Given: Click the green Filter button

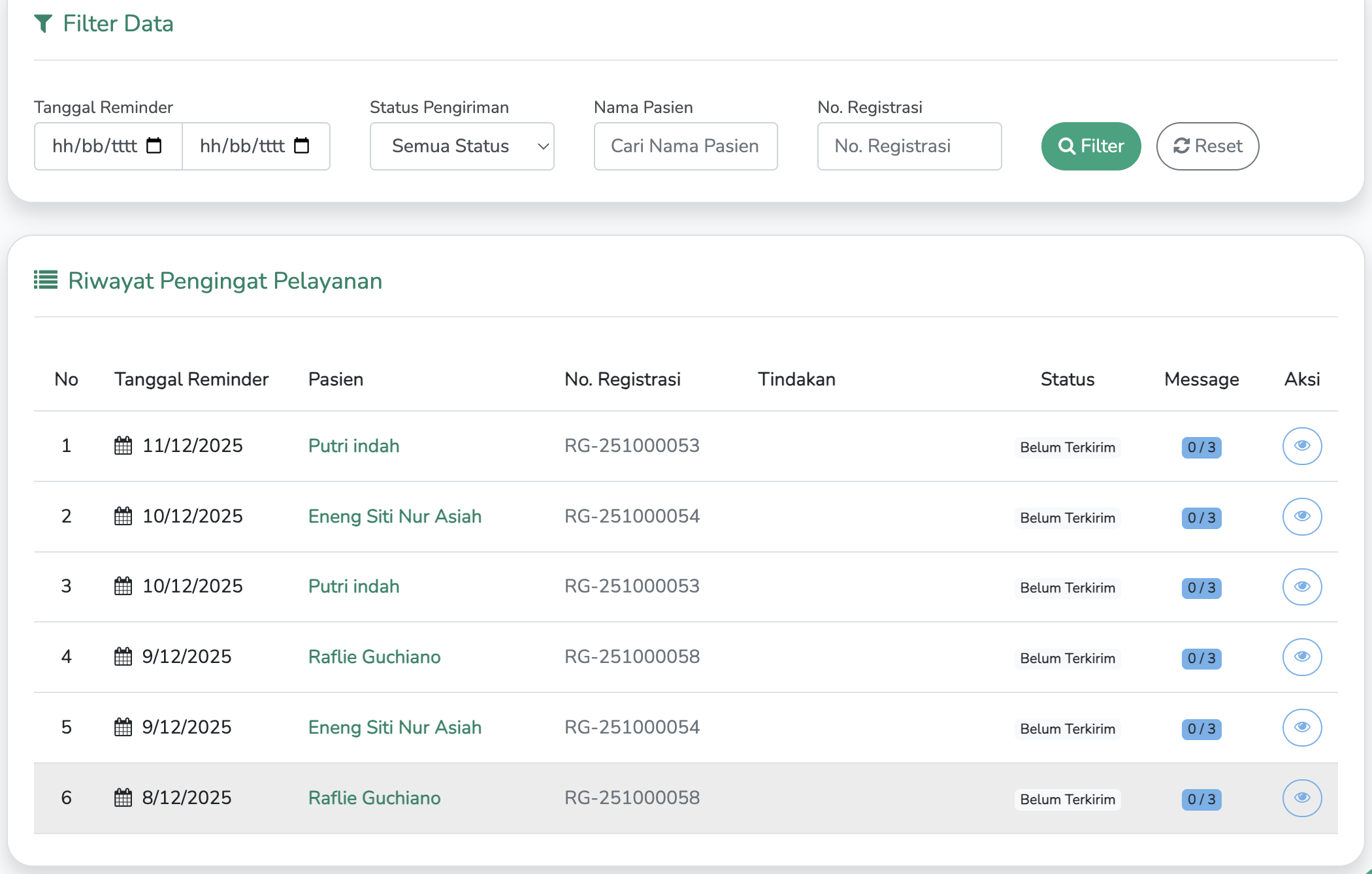Looking at the screenshot, I should 1090,146.
